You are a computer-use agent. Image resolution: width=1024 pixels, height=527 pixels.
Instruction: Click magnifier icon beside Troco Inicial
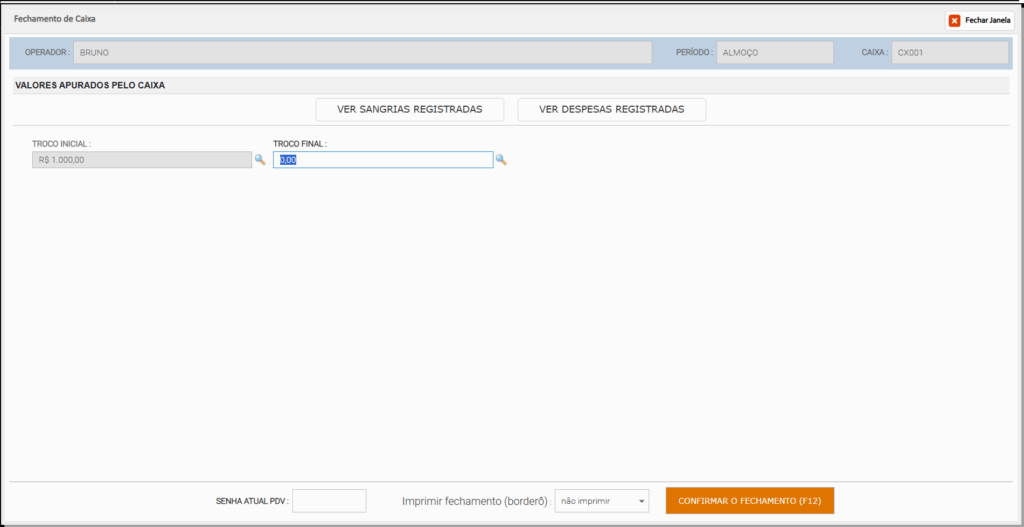tap(260, 159)
